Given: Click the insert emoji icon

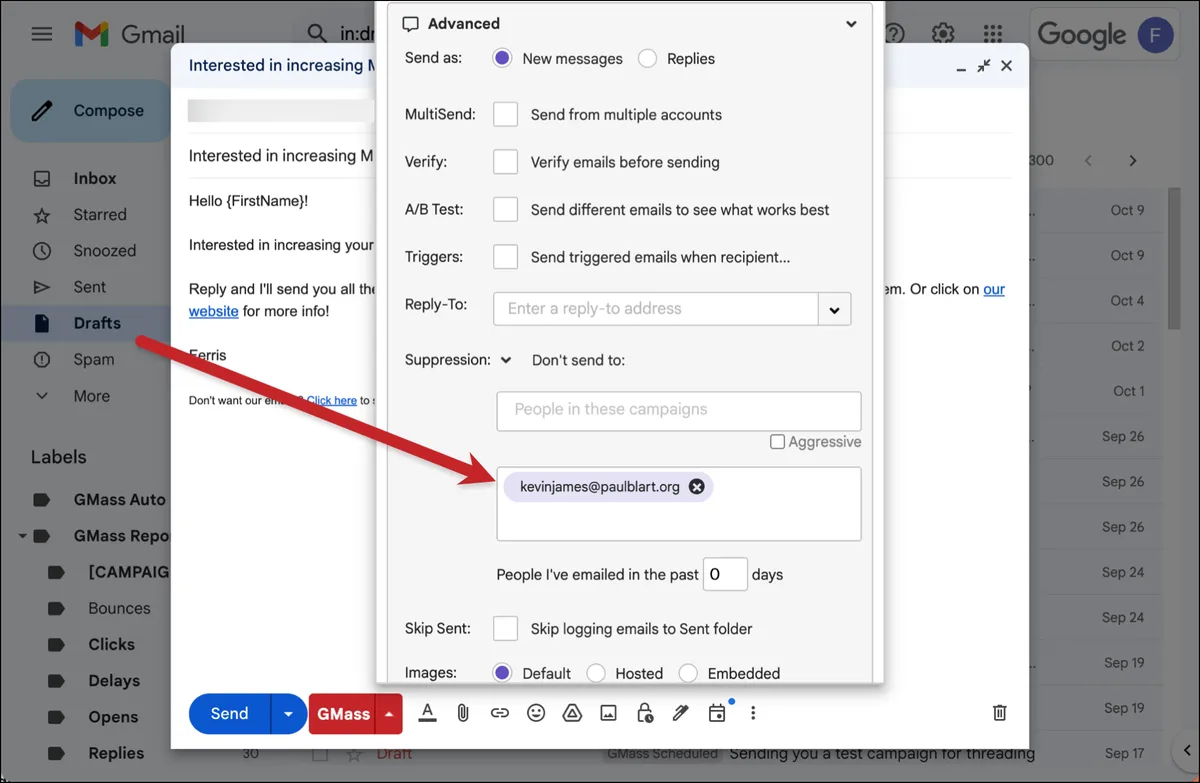Looking at the screenshot, I should (536, 713).
